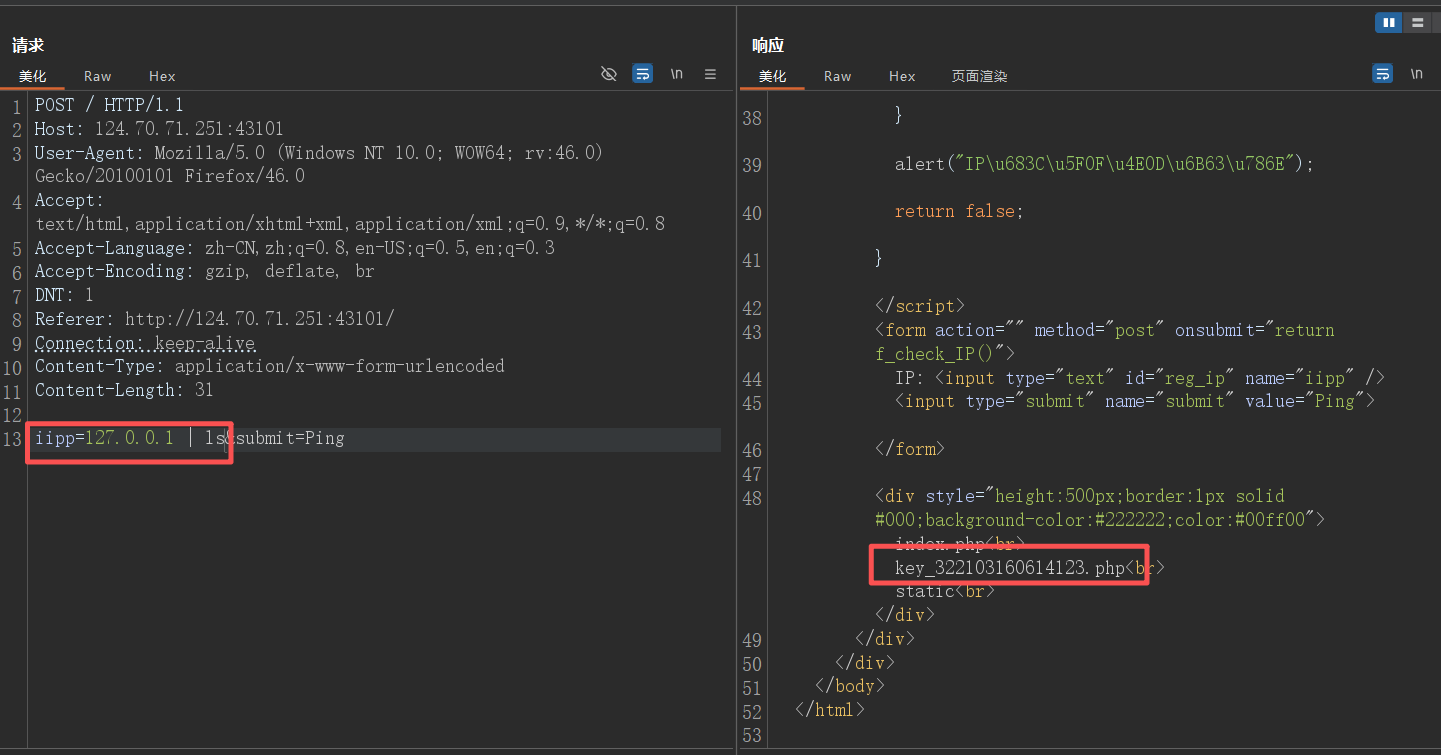Image resolution: width=1441 pixels, height=755 pixels.
Task: Click the Host header line in request
Action: 159,129
